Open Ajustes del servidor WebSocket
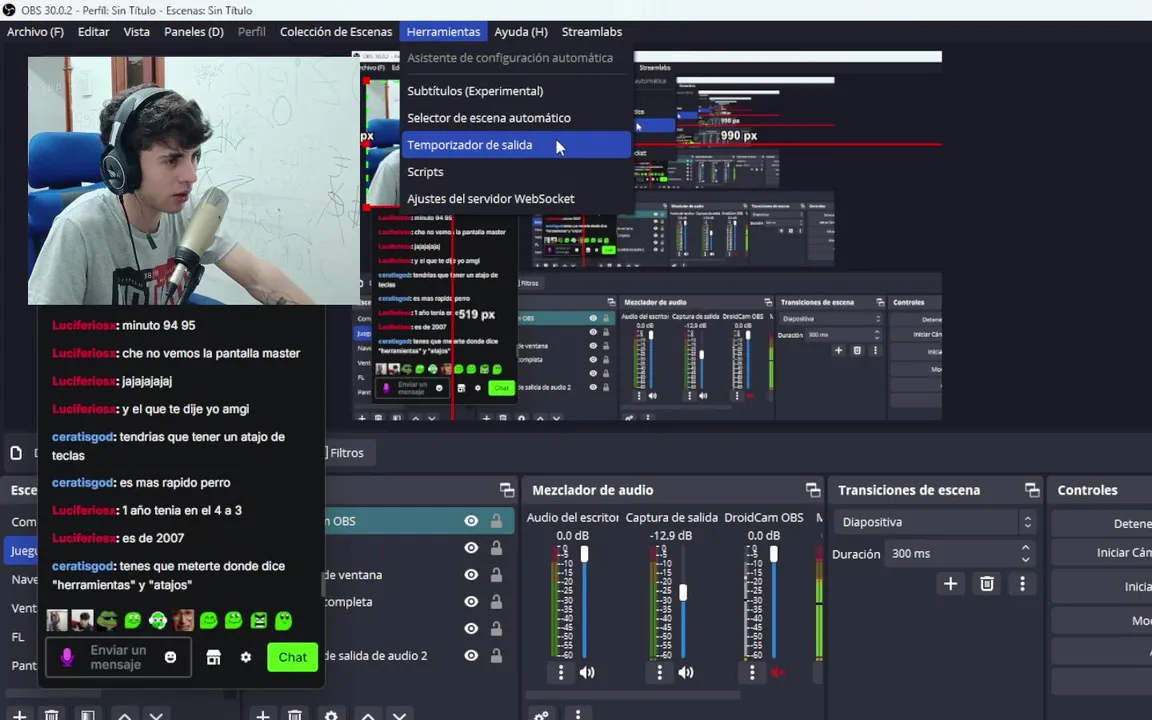Viewport: 1152px width, 720px height. (x=516, y=198)
